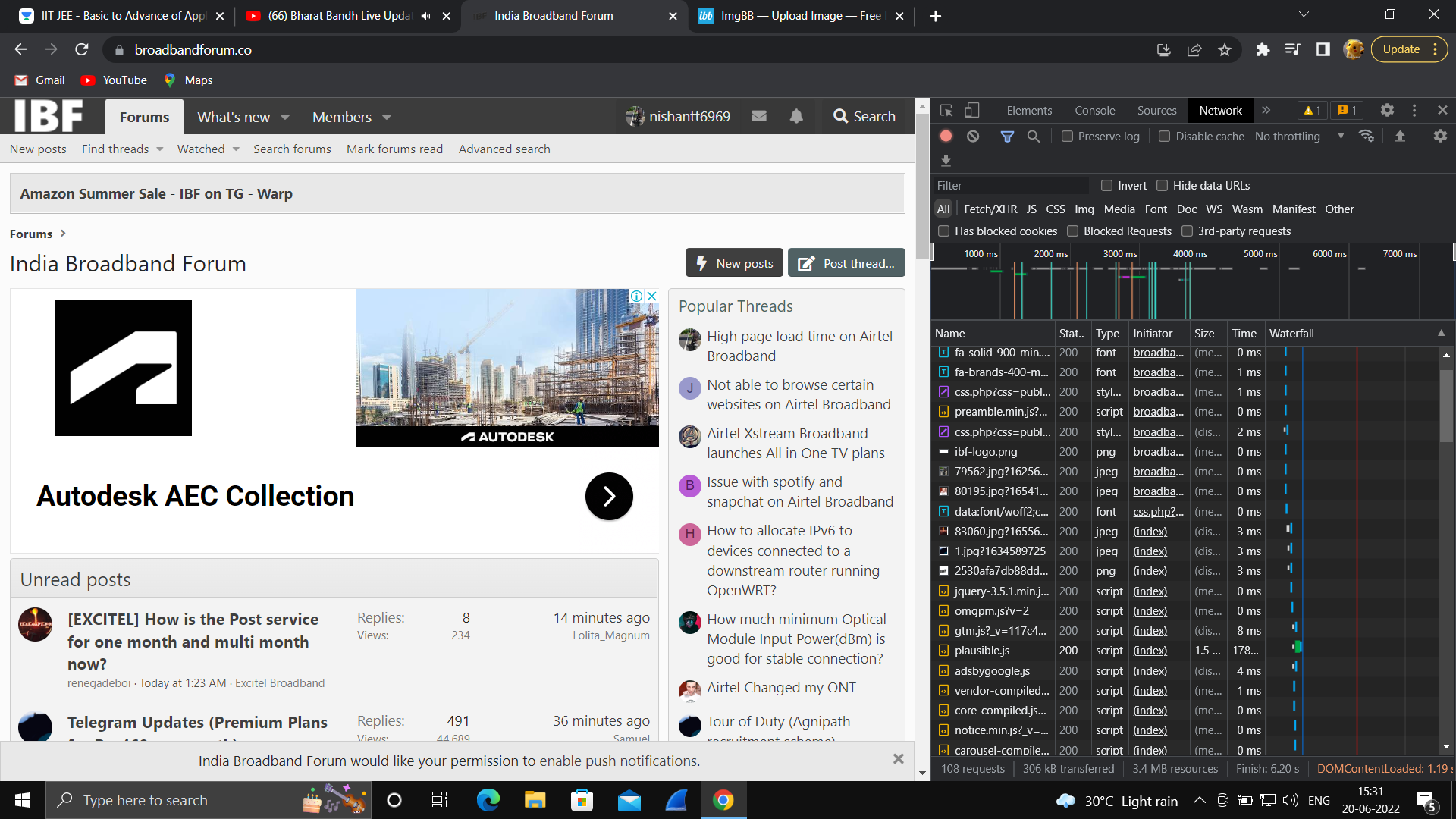Tick the Invert filter checkbox

[1106, 186]
